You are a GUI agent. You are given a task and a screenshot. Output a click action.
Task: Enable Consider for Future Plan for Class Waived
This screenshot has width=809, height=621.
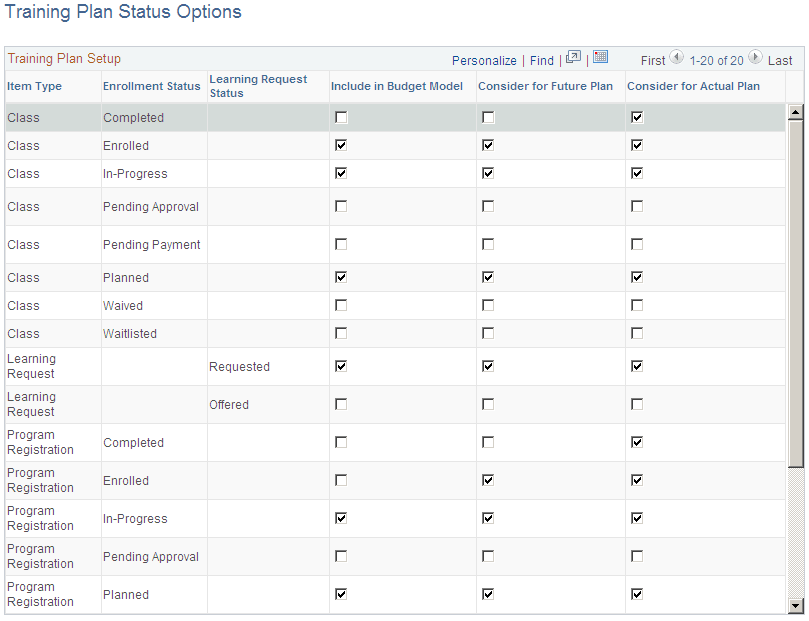pos(488,305)
